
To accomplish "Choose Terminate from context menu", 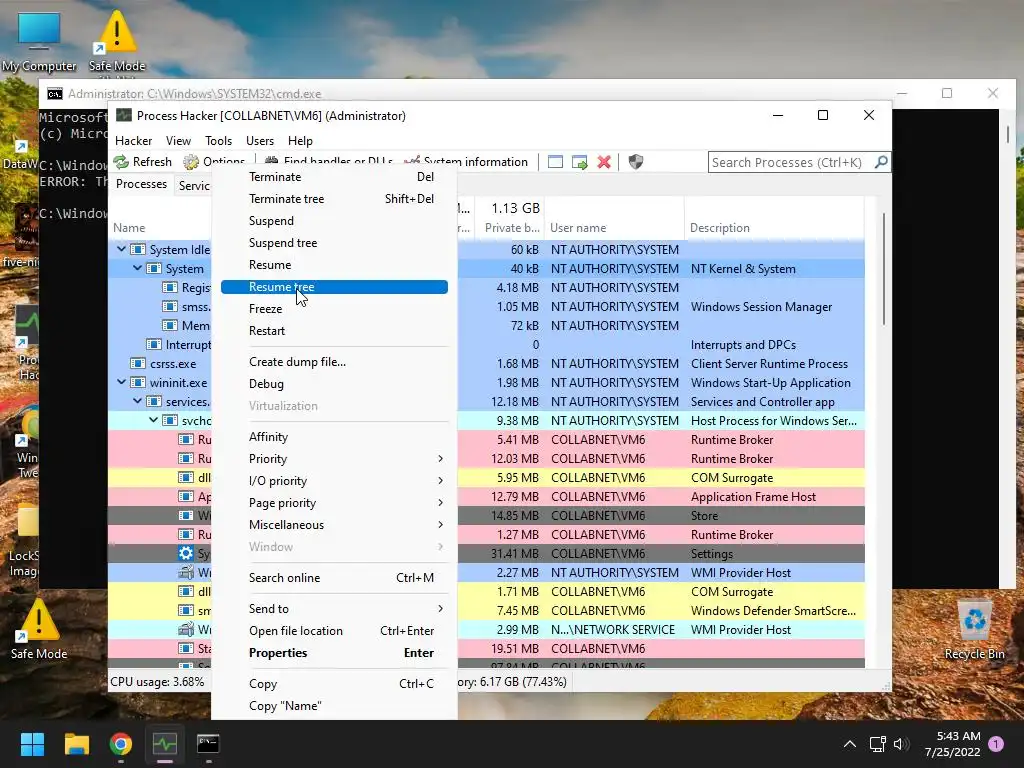I will [334, 177].
